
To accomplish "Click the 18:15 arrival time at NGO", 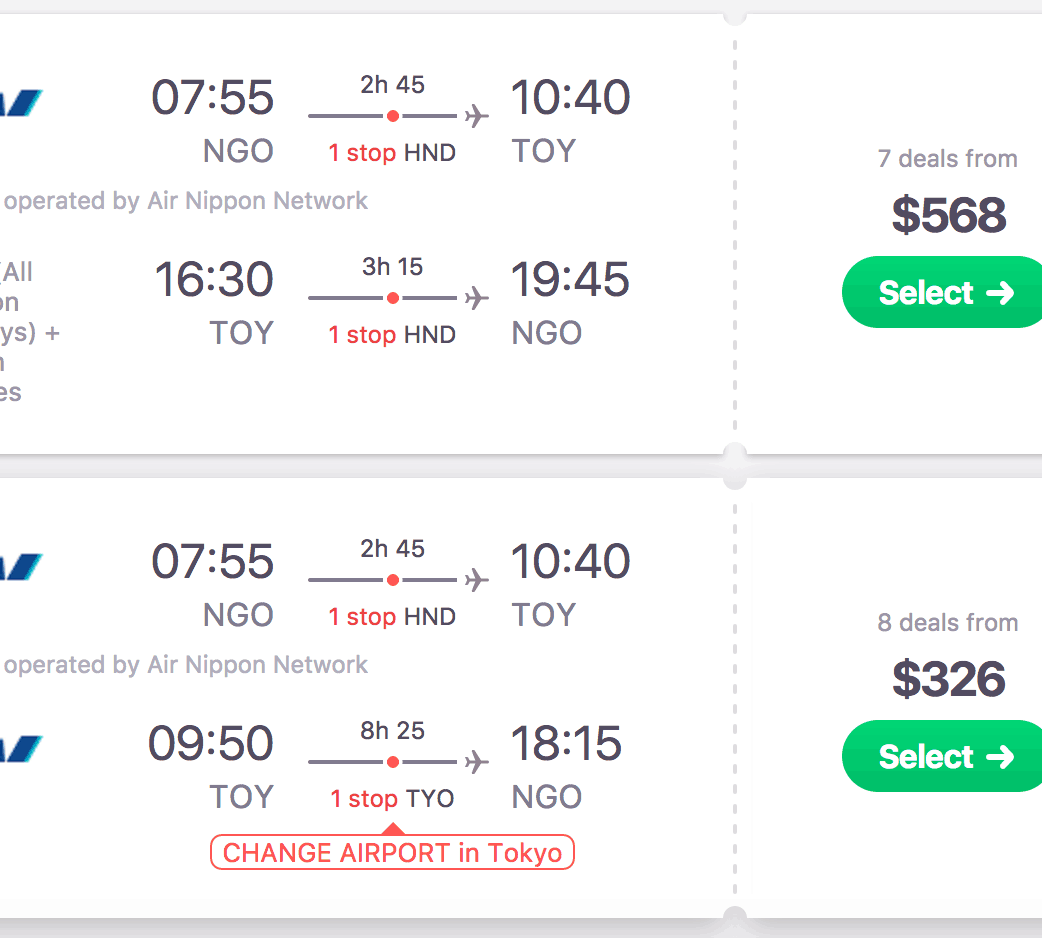I will [567, 743].
